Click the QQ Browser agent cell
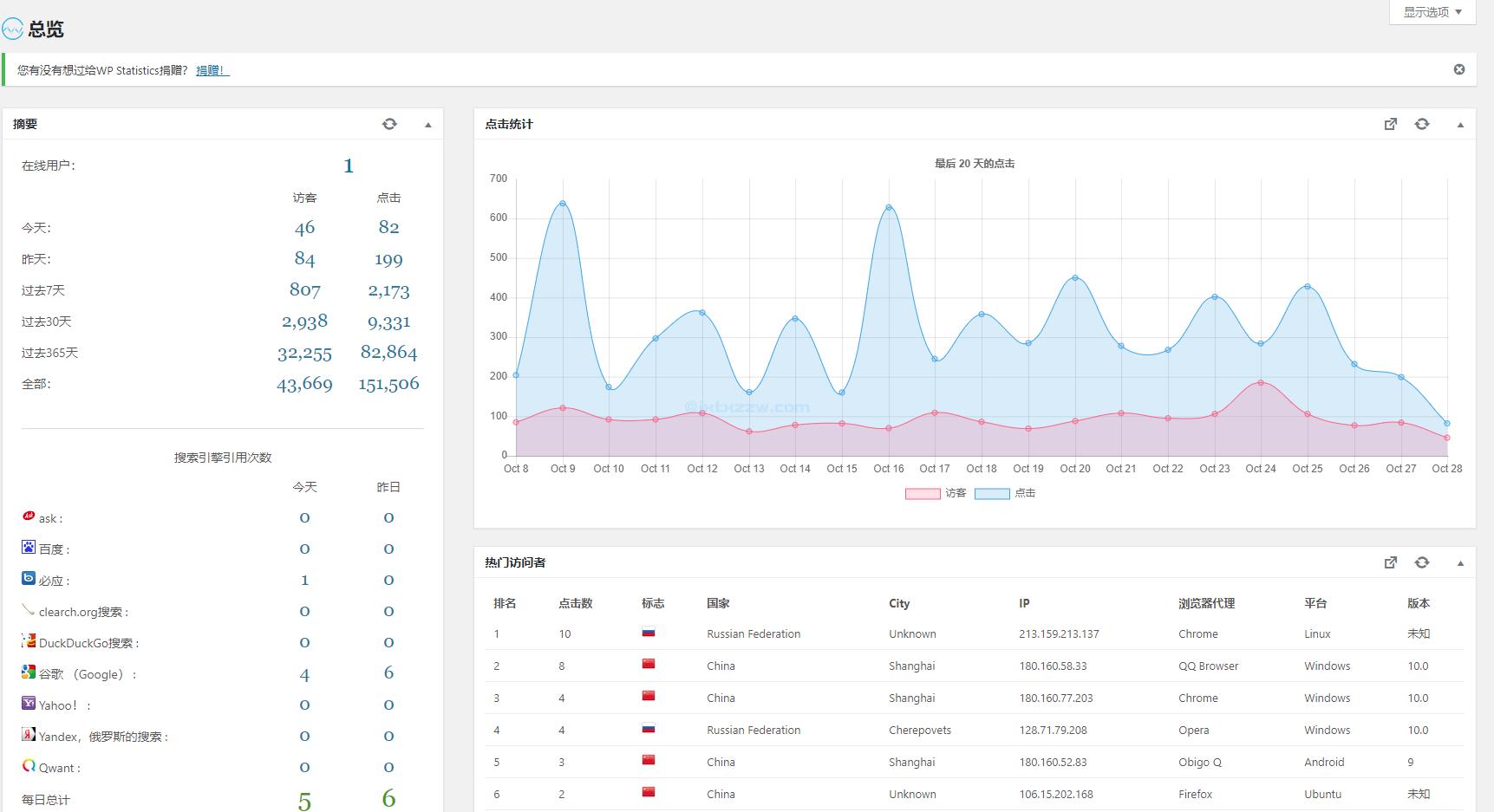Viewport: 1494px width, 812px height. (1208, 666)
